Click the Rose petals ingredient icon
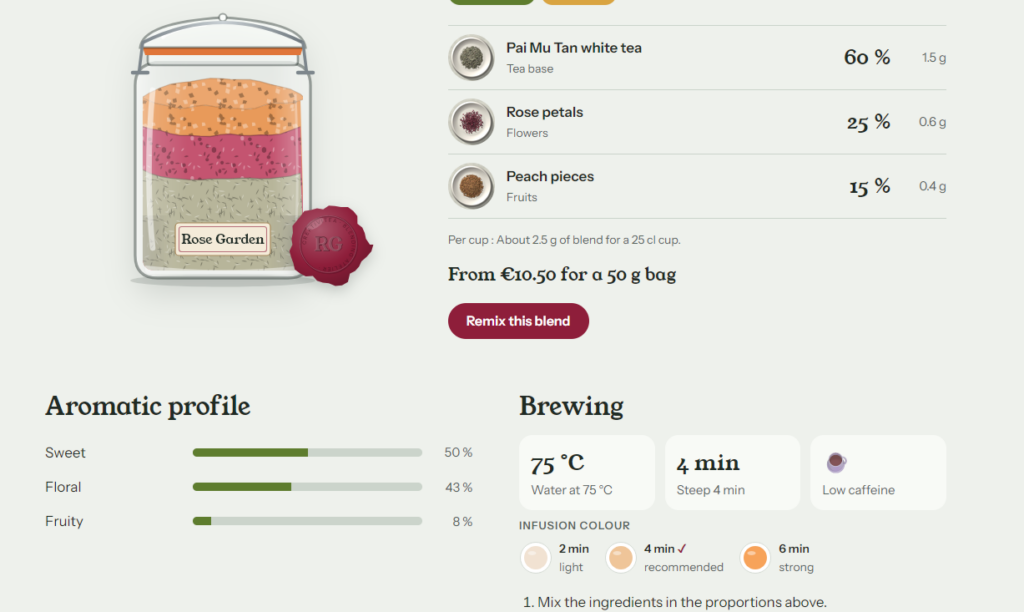1024x612 pixels. point(471,122)
